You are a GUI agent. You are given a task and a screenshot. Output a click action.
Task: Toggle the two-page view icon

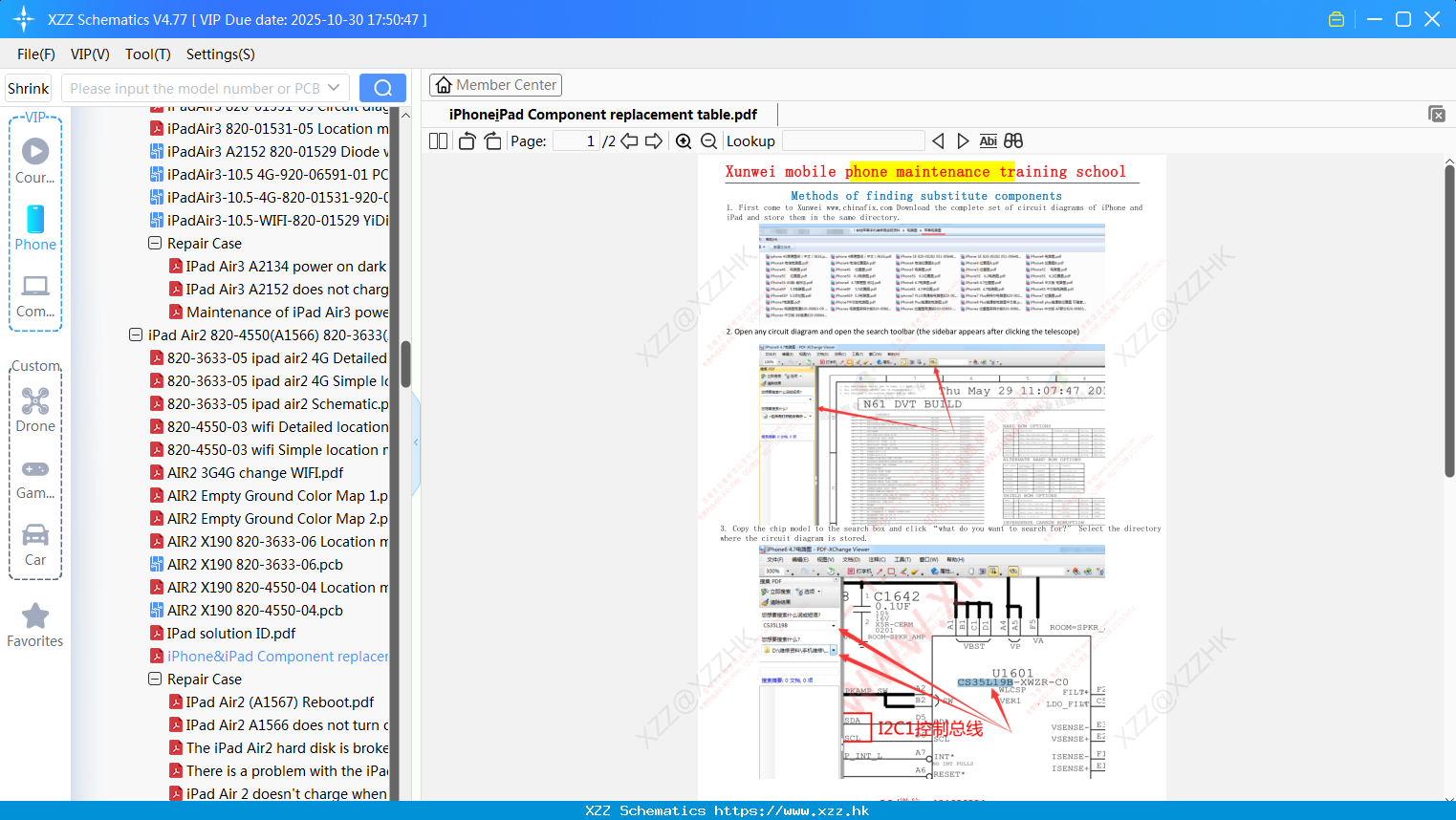point(438,141)
